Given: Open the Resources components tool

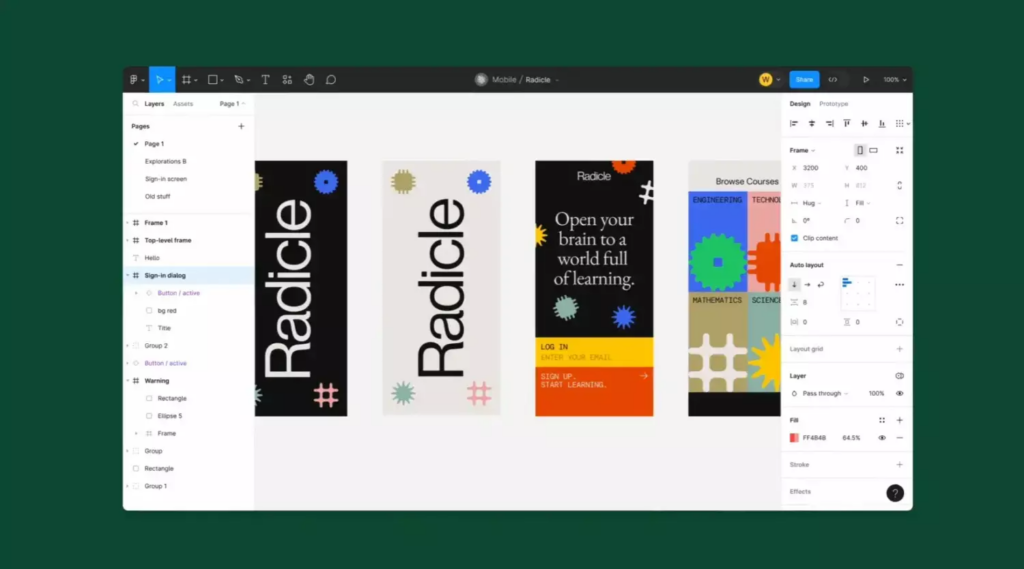Looking at the screenshot, I should (287, 80).
